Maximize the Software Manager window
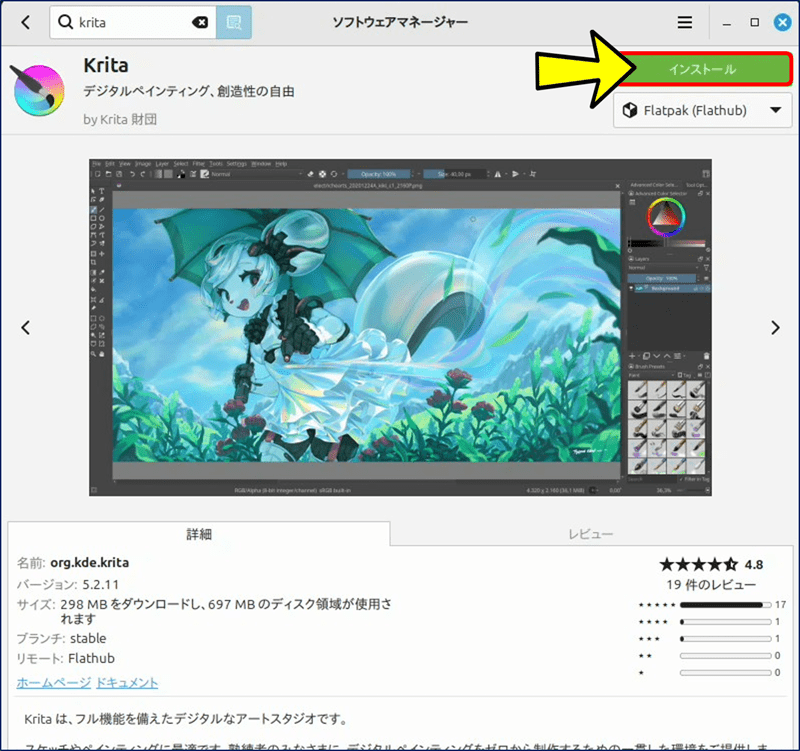The width and height of the screenshot is (800, 751). 754,22
